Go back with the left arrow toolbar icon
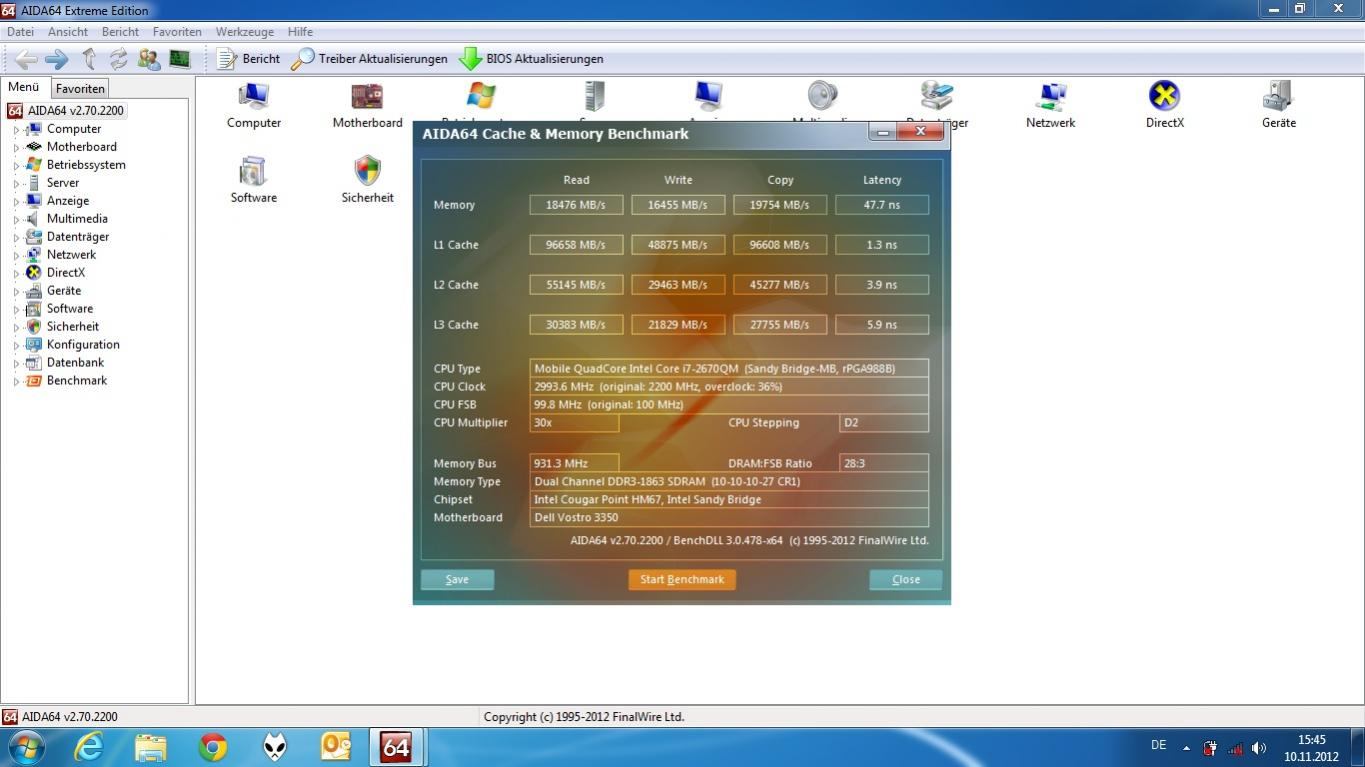The image size is (1365, 767). (27, 59)
